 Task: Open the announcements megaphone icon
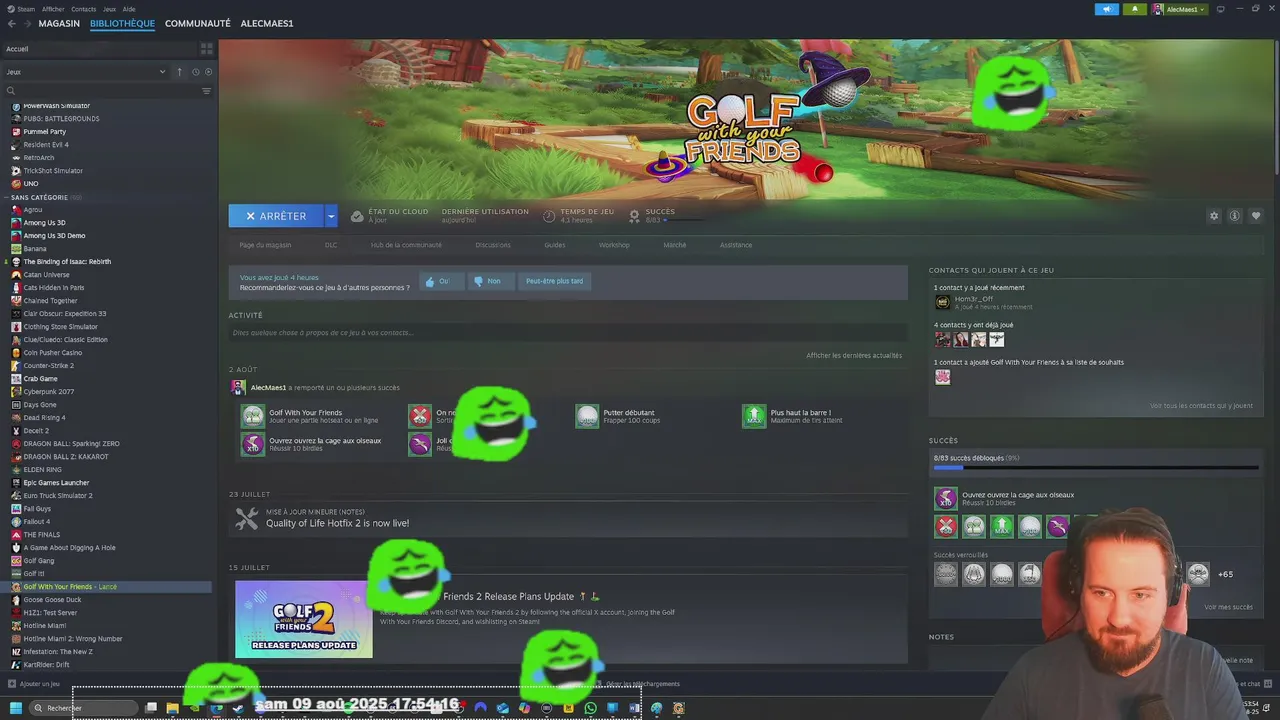pyautogui.click(x=1106, y=9)
